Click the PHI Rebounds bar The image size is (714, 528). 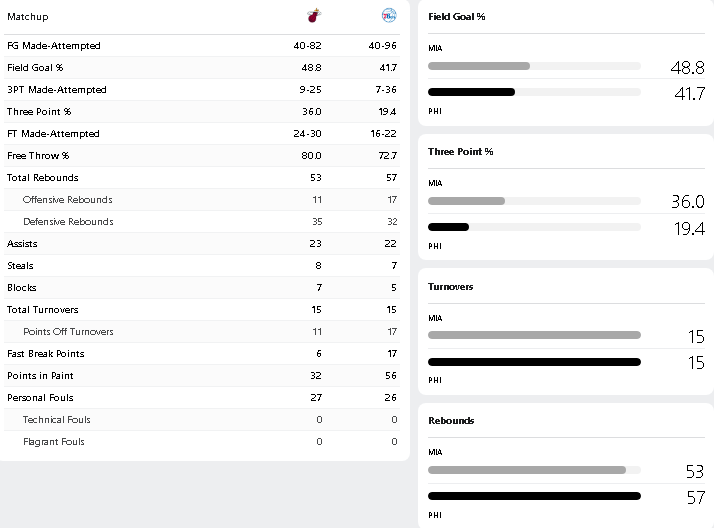pyautogui.click(x=534, y=496)
